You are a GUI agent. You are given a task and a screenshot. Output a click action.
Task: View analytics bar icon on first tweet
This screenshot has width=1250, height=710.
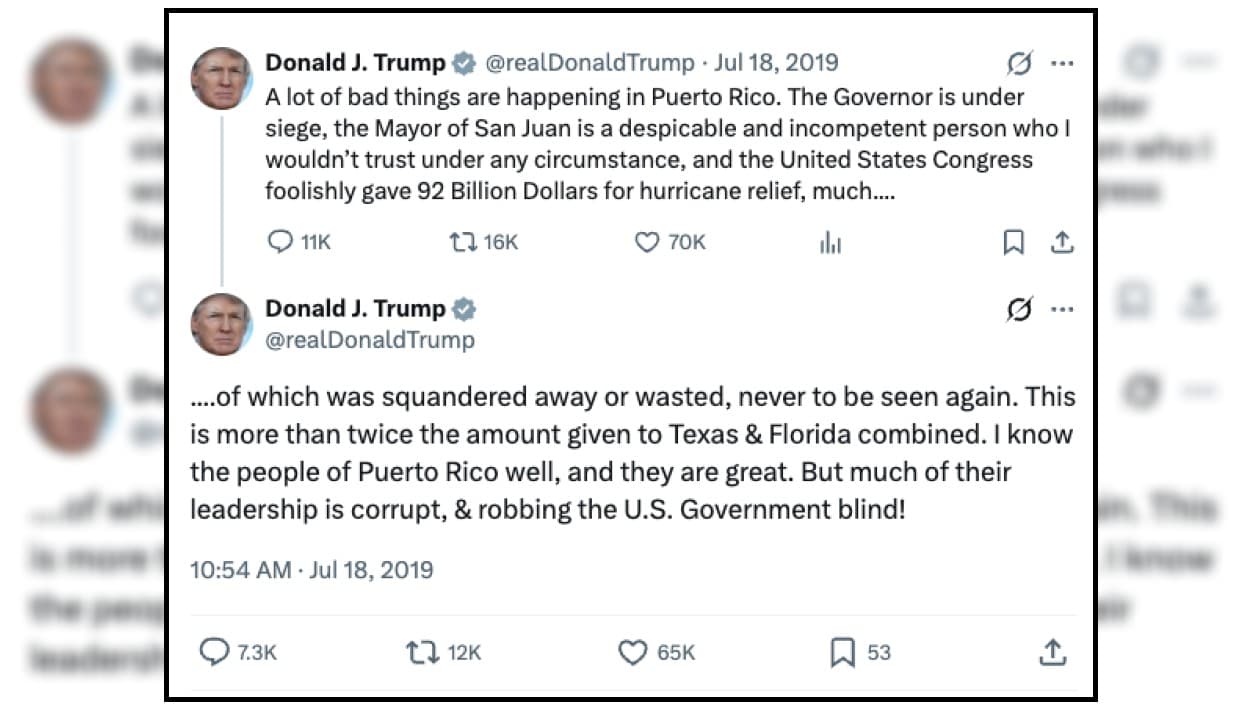click(830, 242)
